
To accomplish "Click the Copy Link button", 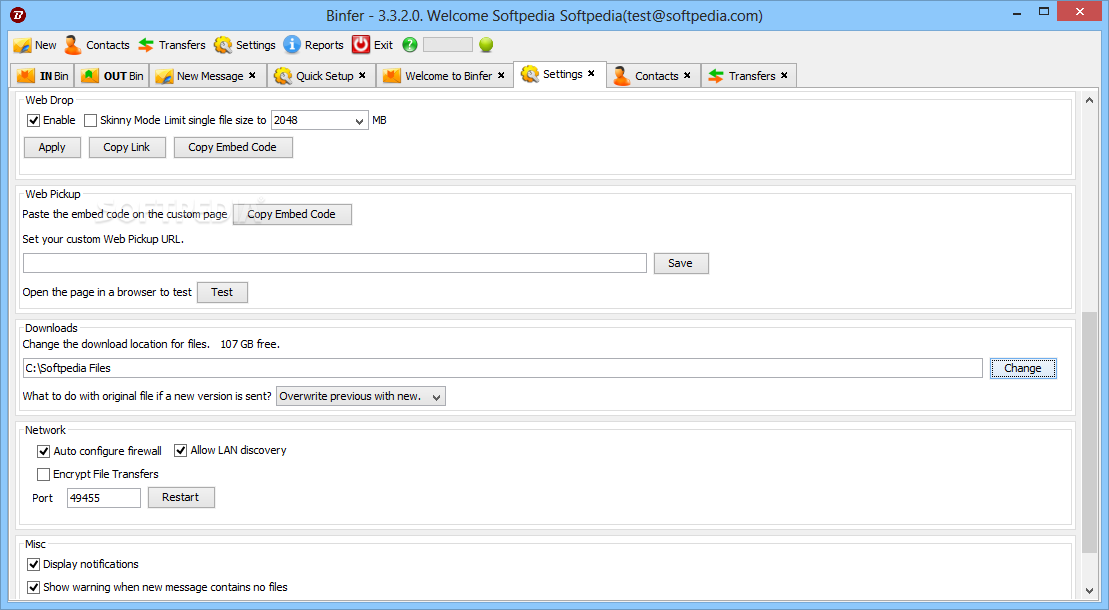I will coord(127,147).
